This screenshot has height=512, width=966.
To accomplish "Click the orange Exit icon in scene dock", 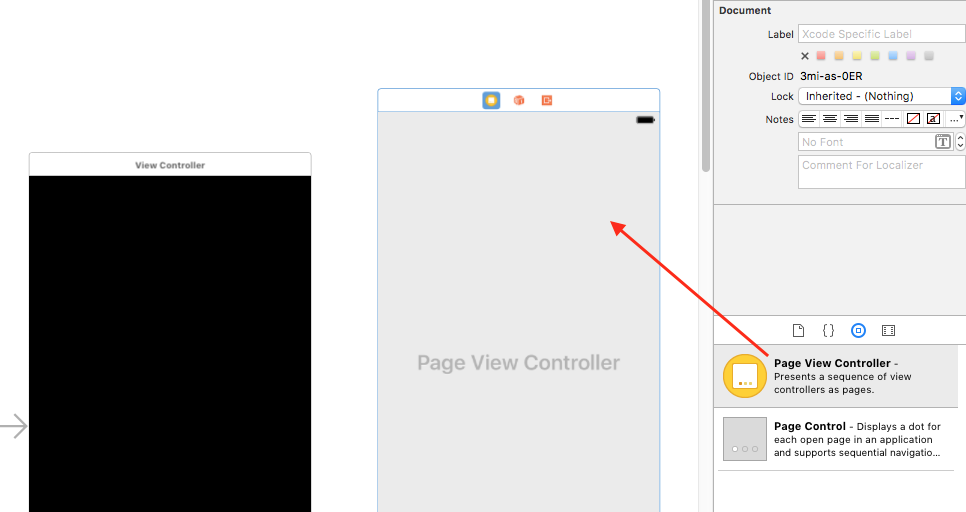I will (546, 100).
